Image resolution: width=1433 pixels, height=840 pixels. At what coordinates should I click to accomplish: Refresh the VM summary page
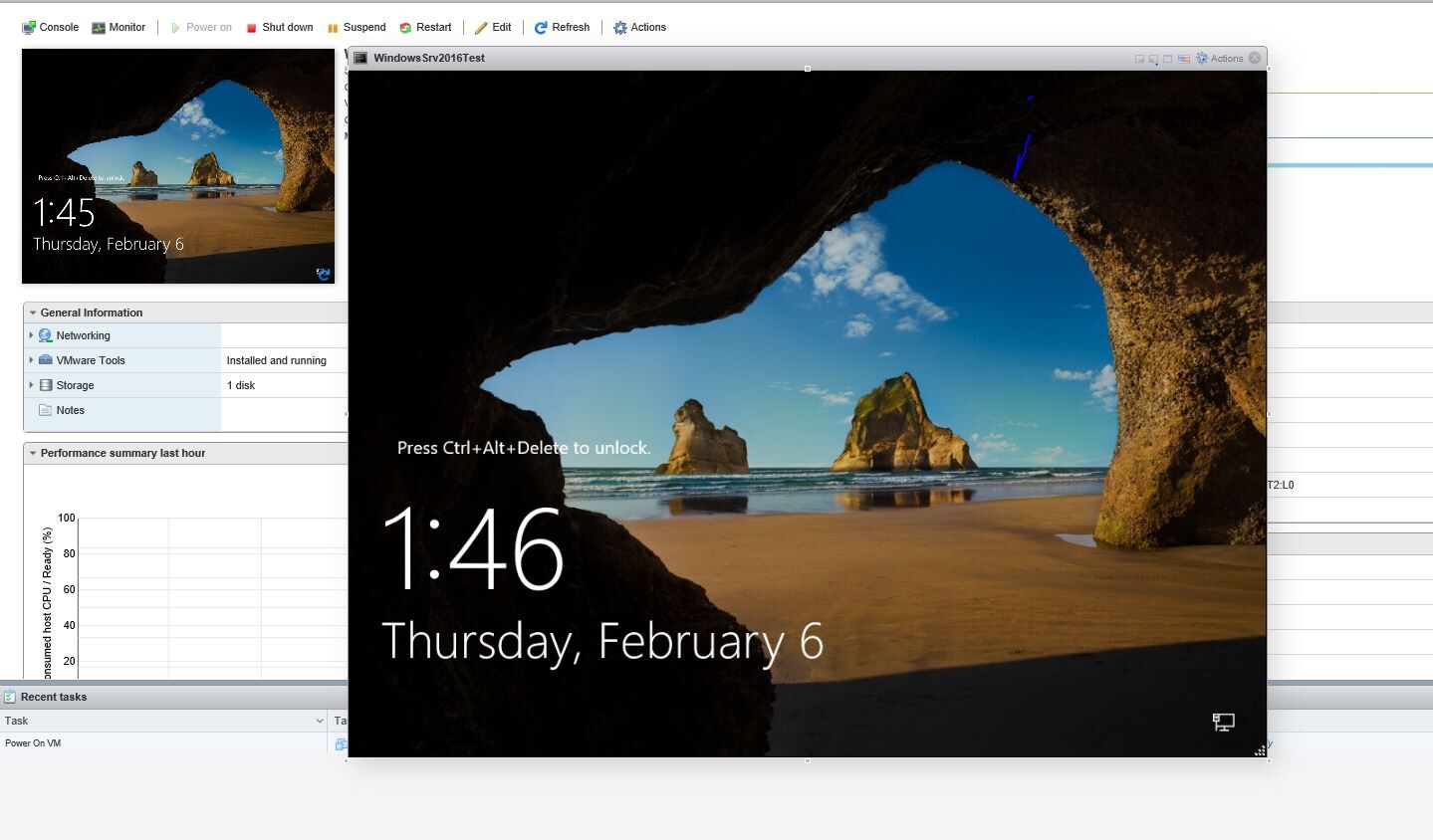click(562, 28)
